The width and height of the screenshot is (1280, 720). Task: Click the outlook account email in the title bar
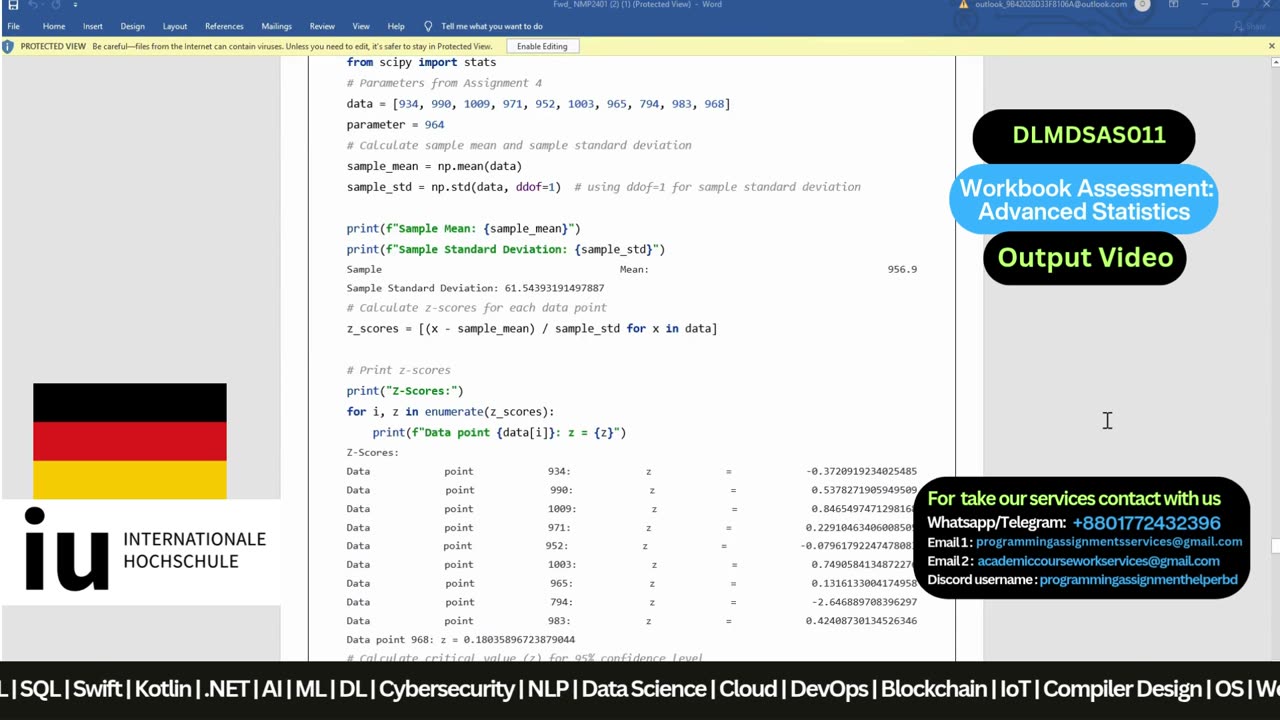(x=1051, y=5)
